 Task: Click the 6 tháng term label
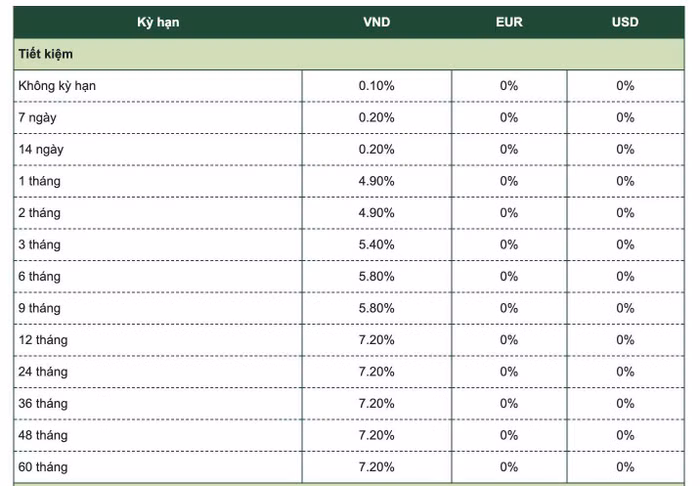pos(39,277)
